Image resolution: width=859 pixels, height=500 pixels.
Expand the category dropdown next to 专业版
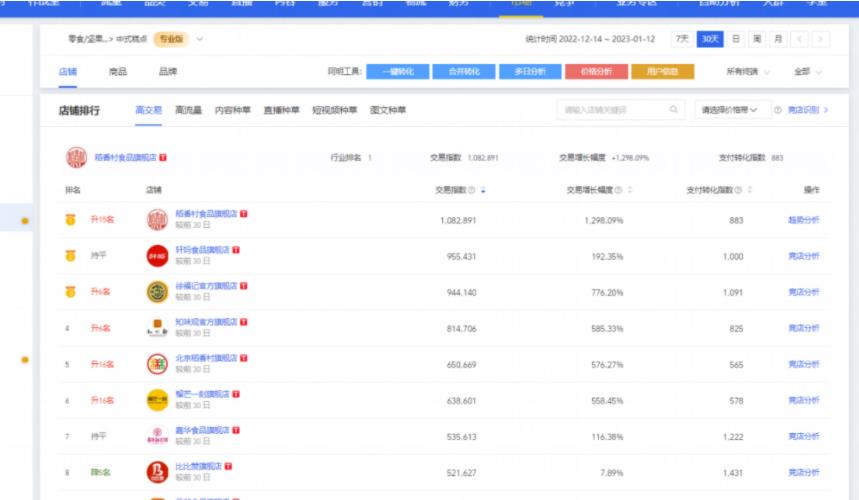pos(200,39)
